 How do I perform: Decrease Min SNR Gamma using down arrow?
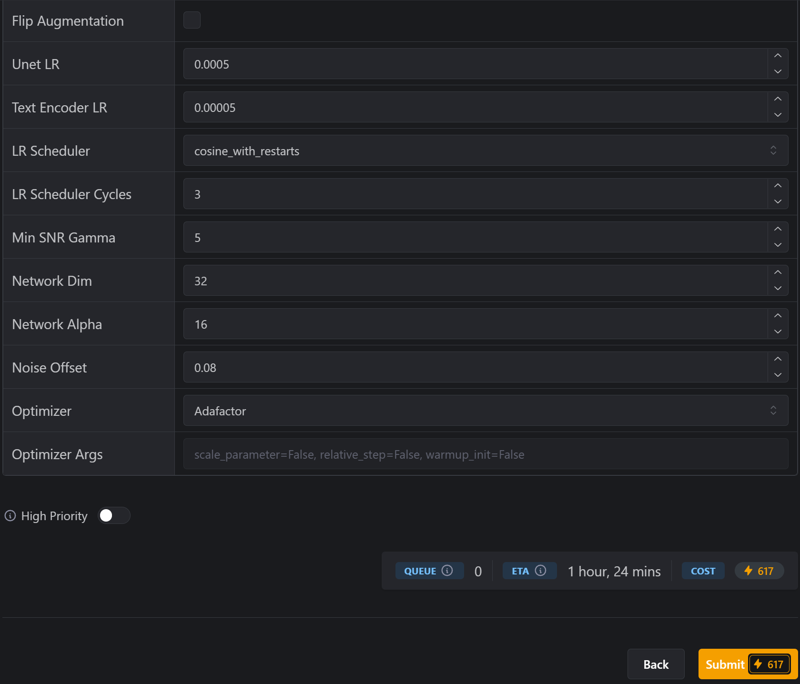(778, 245)
